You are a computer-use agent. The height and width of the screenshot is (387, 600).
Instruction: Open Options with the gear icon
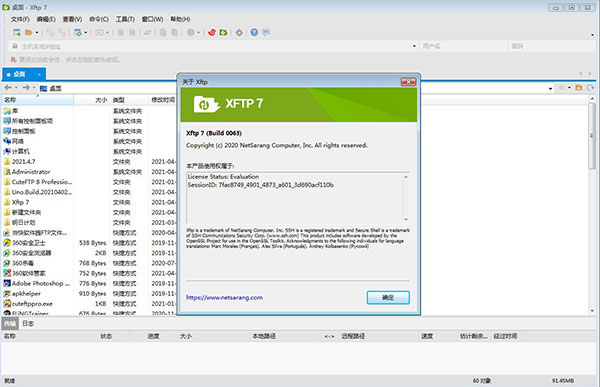click(x=239, y=33)
